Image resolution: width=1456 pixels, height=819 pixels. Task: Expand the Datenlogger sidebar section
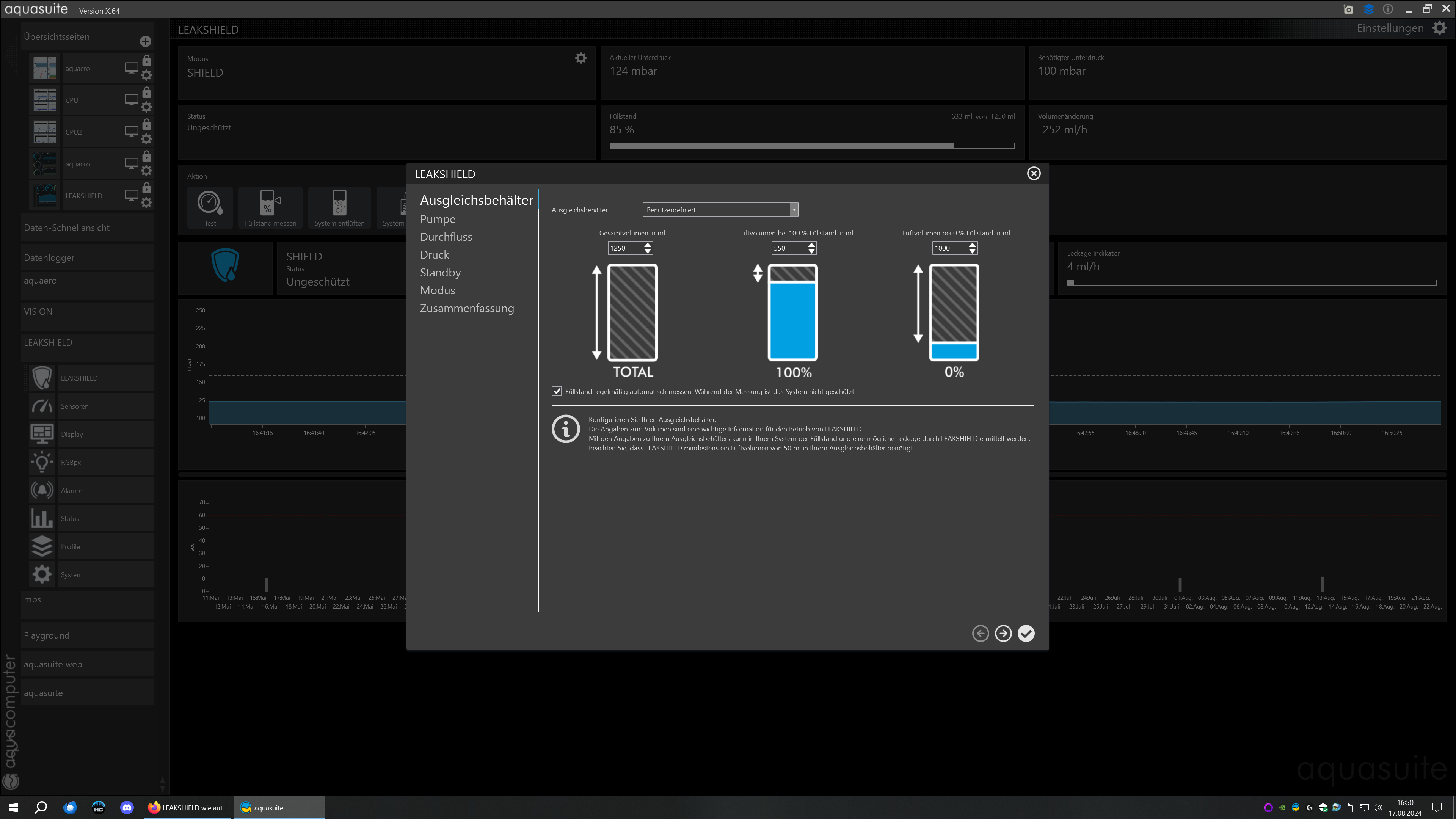point(49,258)
